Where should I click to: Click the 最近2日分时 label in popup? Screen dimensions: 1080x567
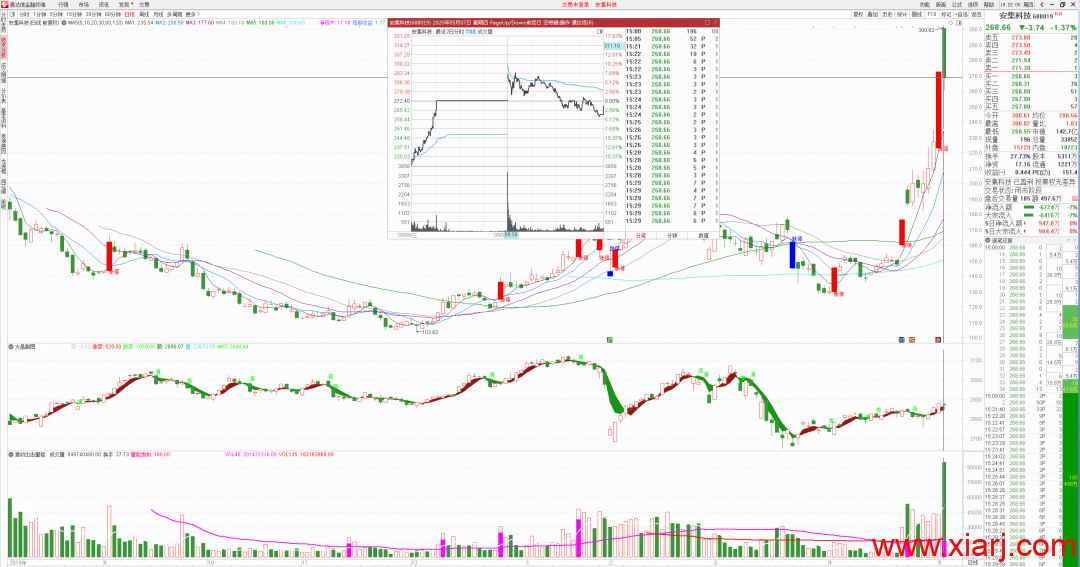tap(449, 32)
